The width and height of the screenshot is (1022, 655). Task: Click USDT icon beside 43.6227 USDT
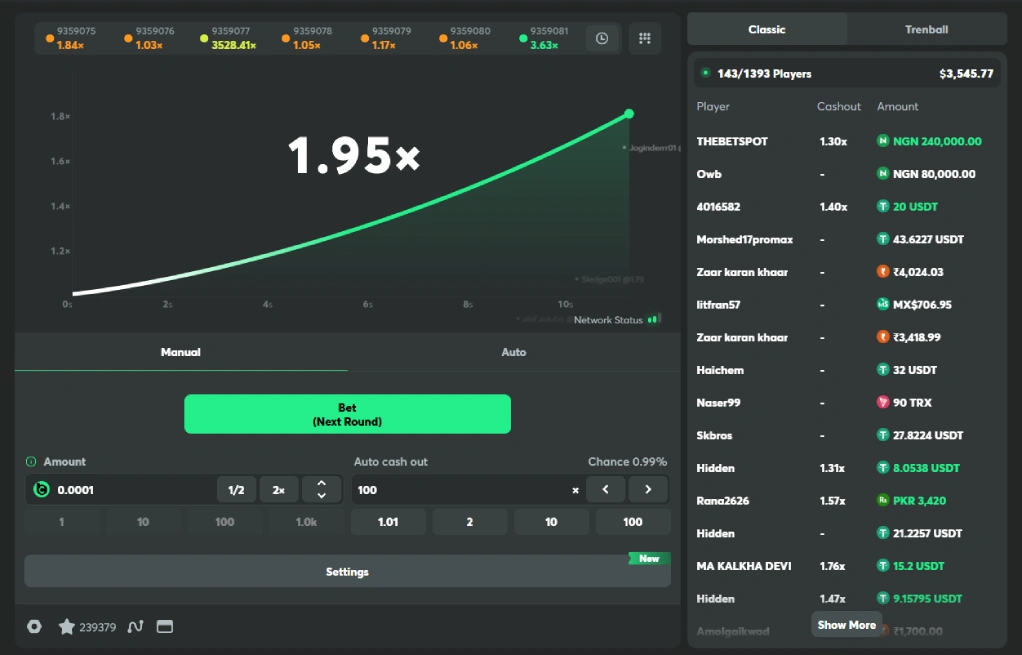tap(883, 239)
